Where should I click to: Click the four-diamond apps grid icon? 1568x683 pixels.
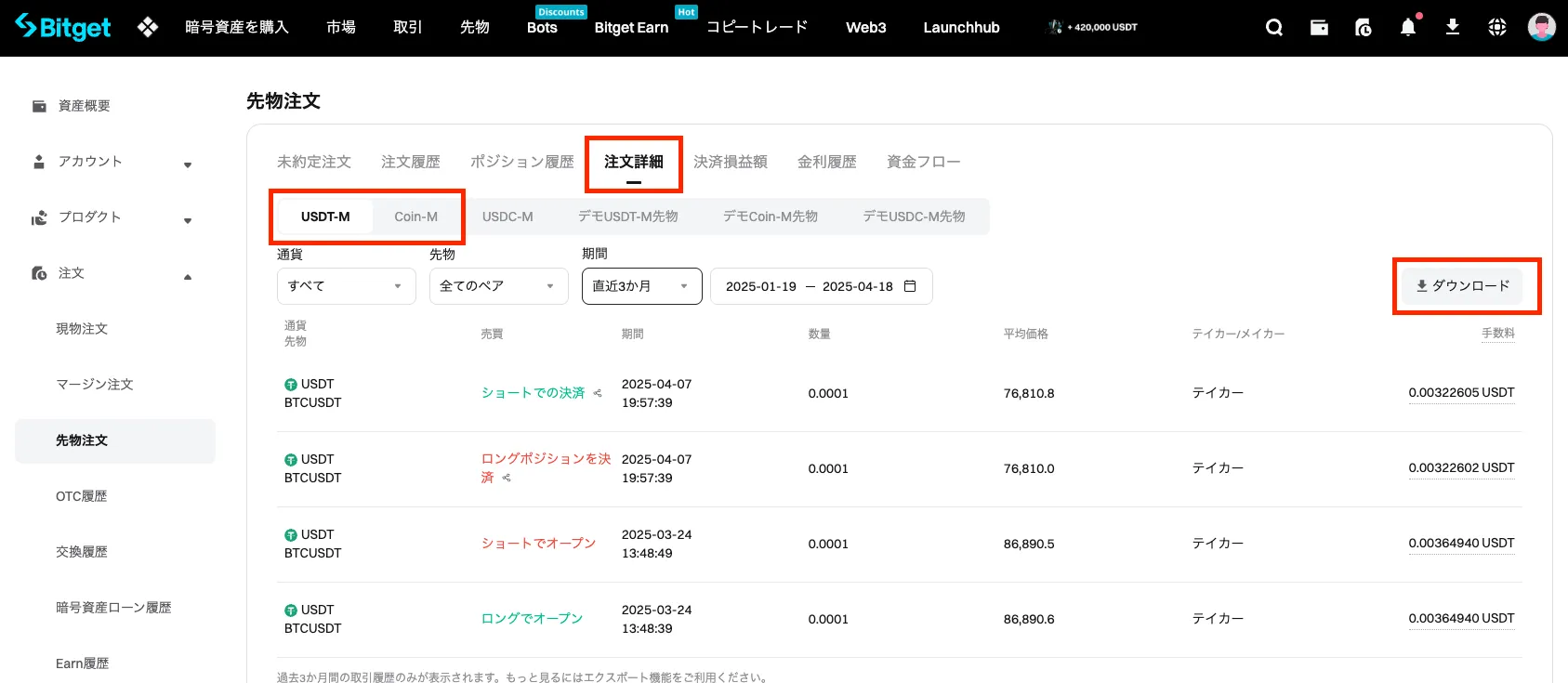click(x=148, y=28)
